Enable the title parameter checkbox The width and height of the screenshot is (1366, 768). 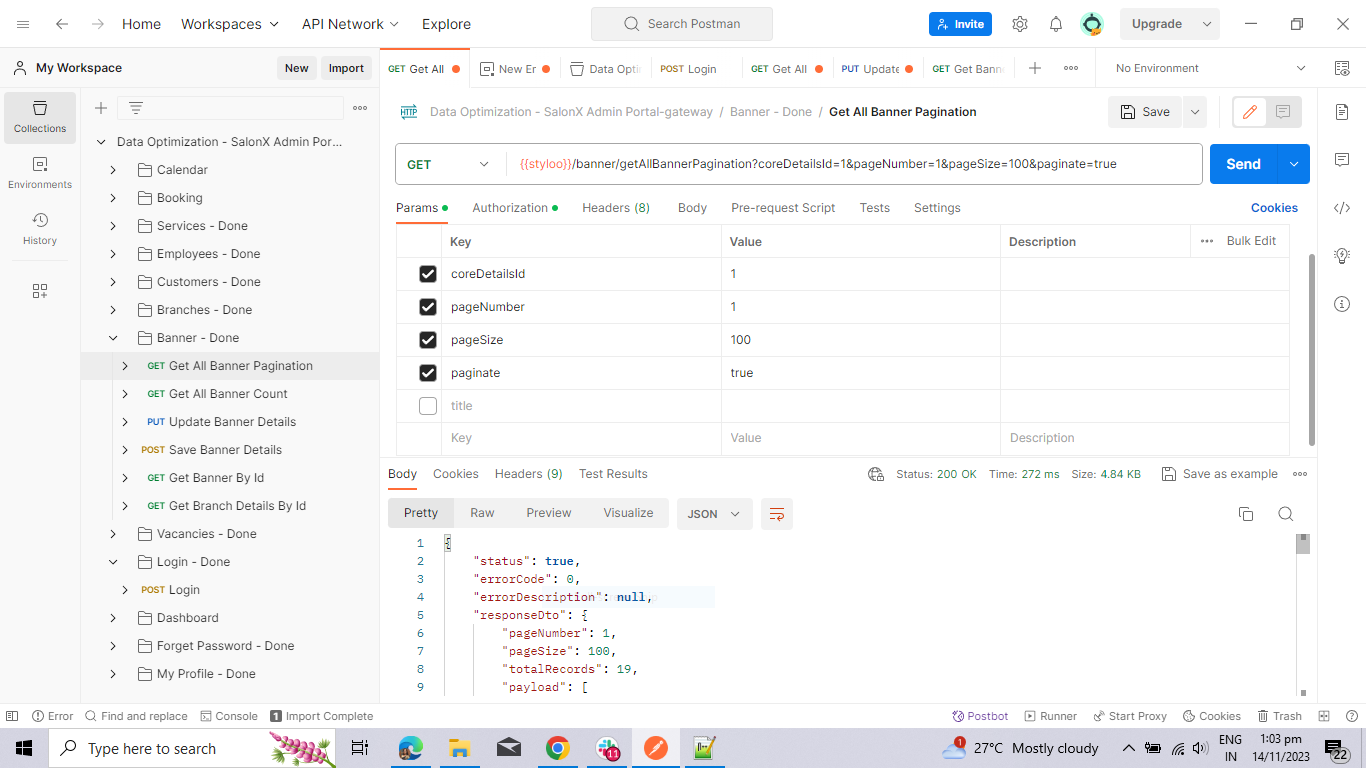pos(428,406)
